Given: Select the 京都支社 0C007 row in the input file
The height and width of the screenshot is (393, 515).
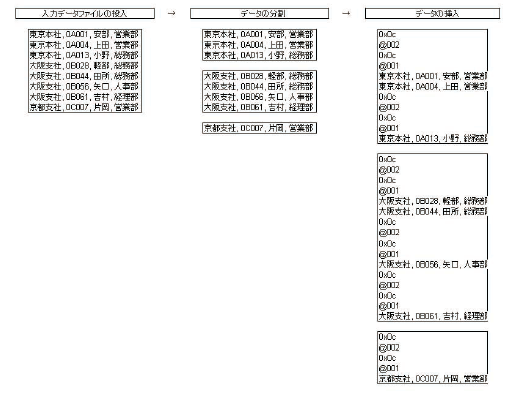Looking at the screenshot, I should point(84,107).
